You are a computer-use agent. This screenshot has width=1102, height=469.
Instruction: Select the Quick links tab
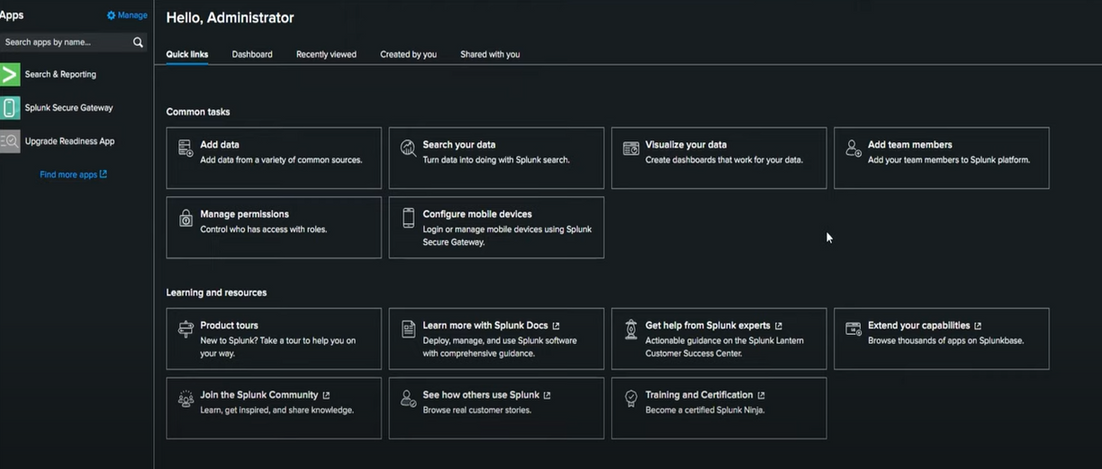click(x=187, y=54)
